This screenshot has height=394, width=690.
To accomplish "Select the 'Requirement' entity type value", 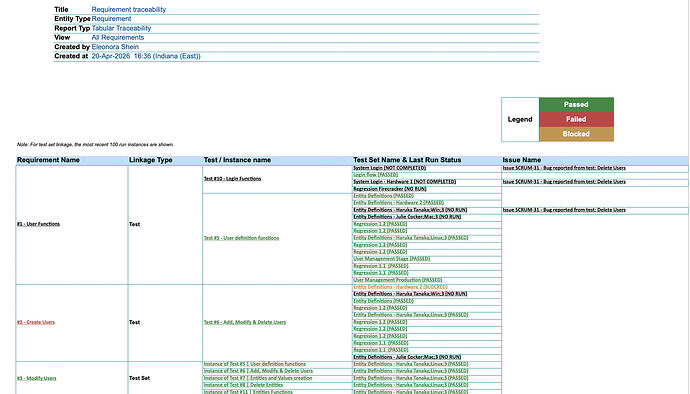I will (111, 18).
